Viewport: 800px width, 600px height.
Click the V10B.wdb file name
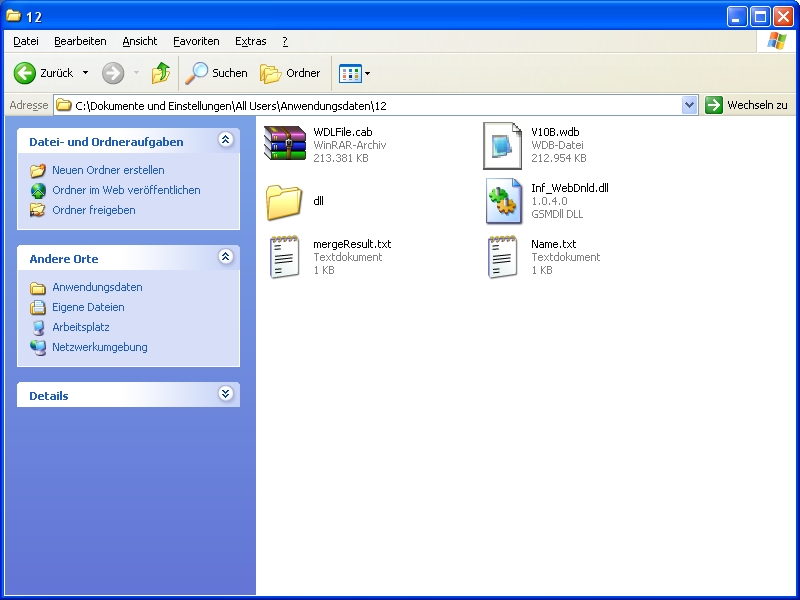555,132
